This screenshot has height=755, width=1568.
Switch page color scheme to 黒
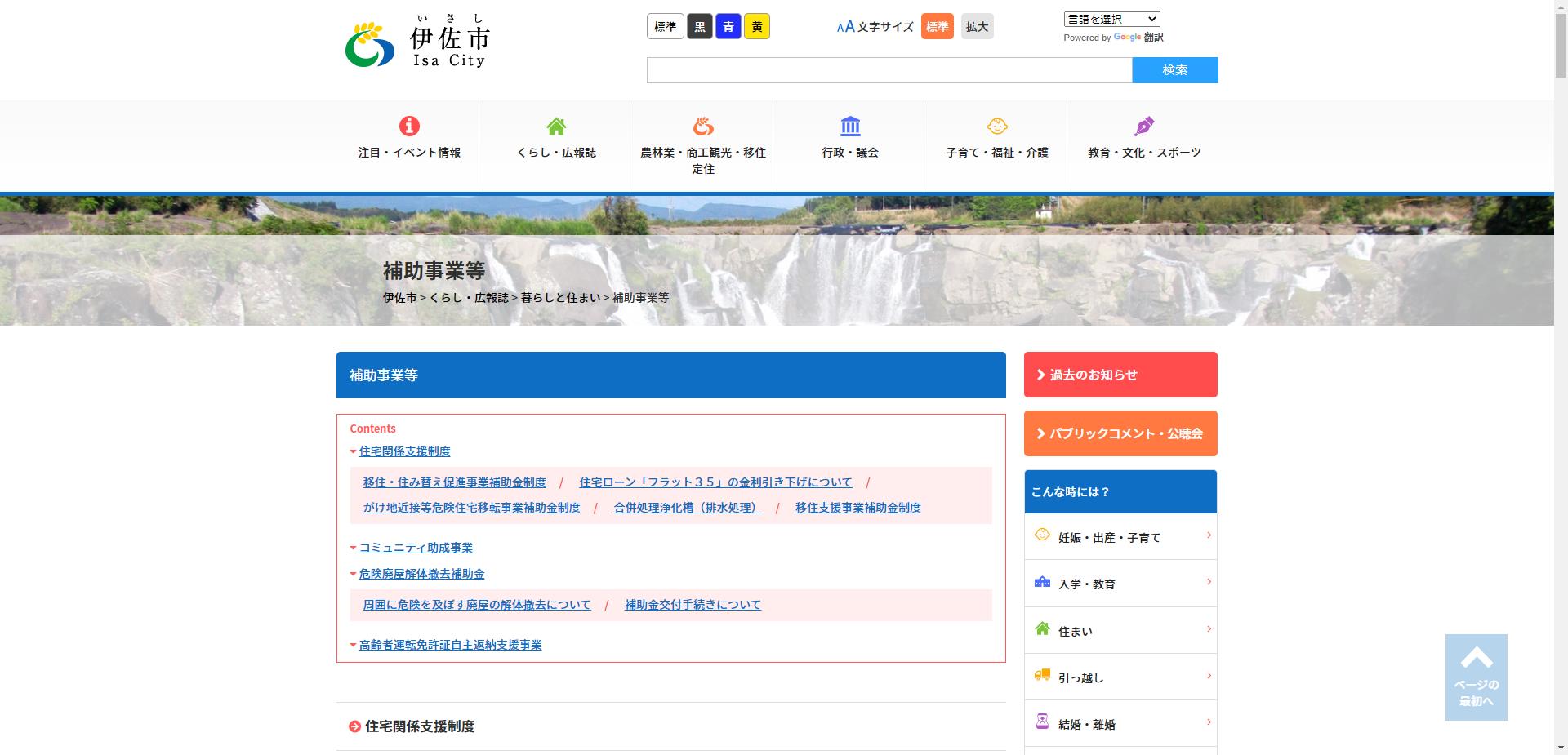(699, 26)
